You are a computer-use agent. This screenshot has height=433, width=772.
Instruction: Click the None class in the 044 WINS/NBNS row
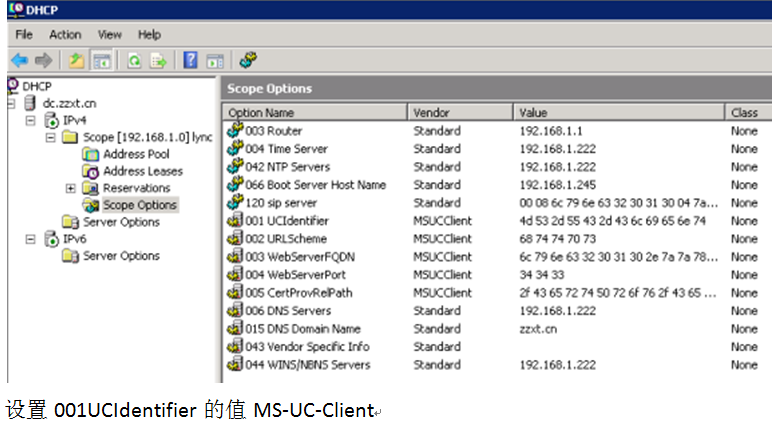tap(744, 365)
